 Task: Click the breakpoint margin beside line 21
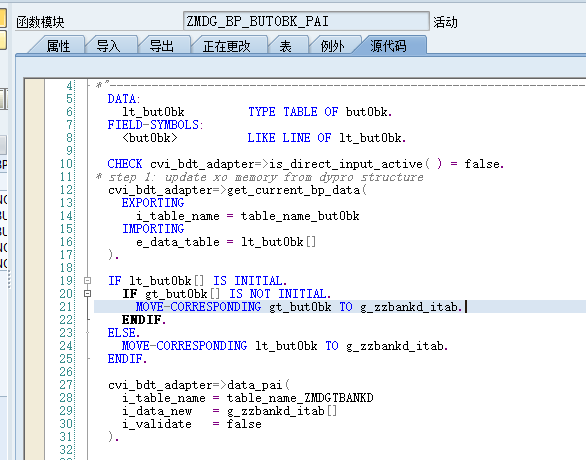pyautogui.click(x=34, y=307)
